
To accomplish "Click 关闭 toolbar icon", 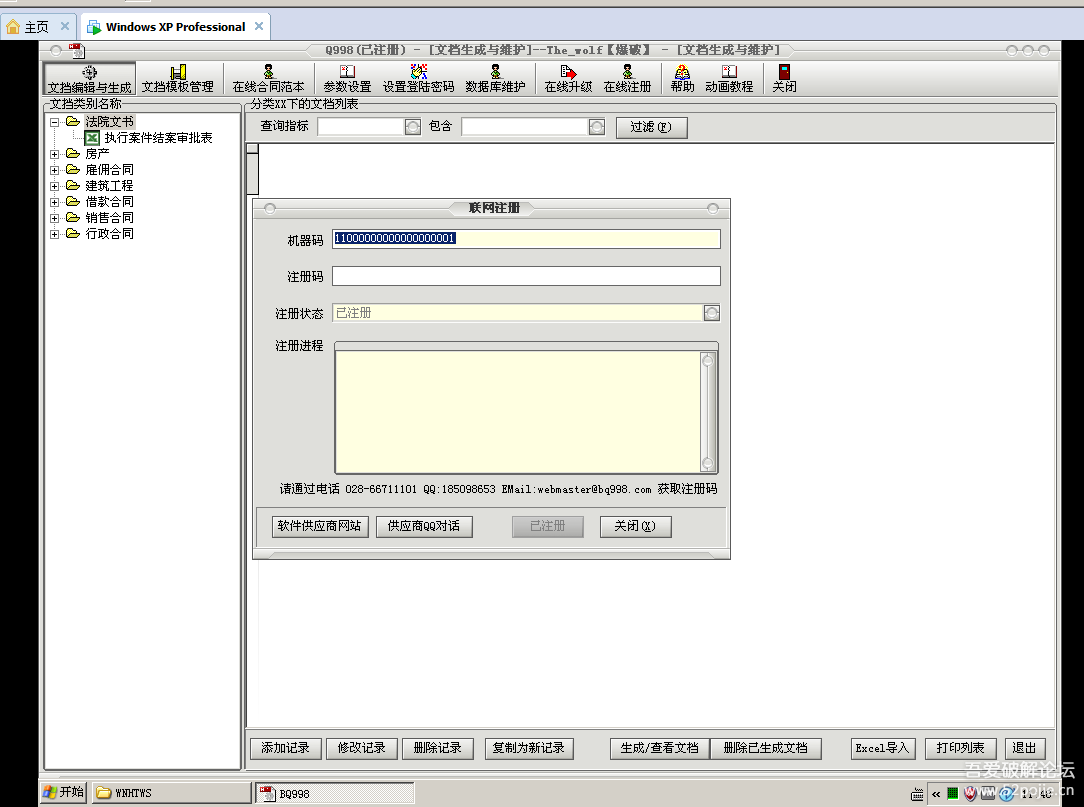I will point(784,79).
